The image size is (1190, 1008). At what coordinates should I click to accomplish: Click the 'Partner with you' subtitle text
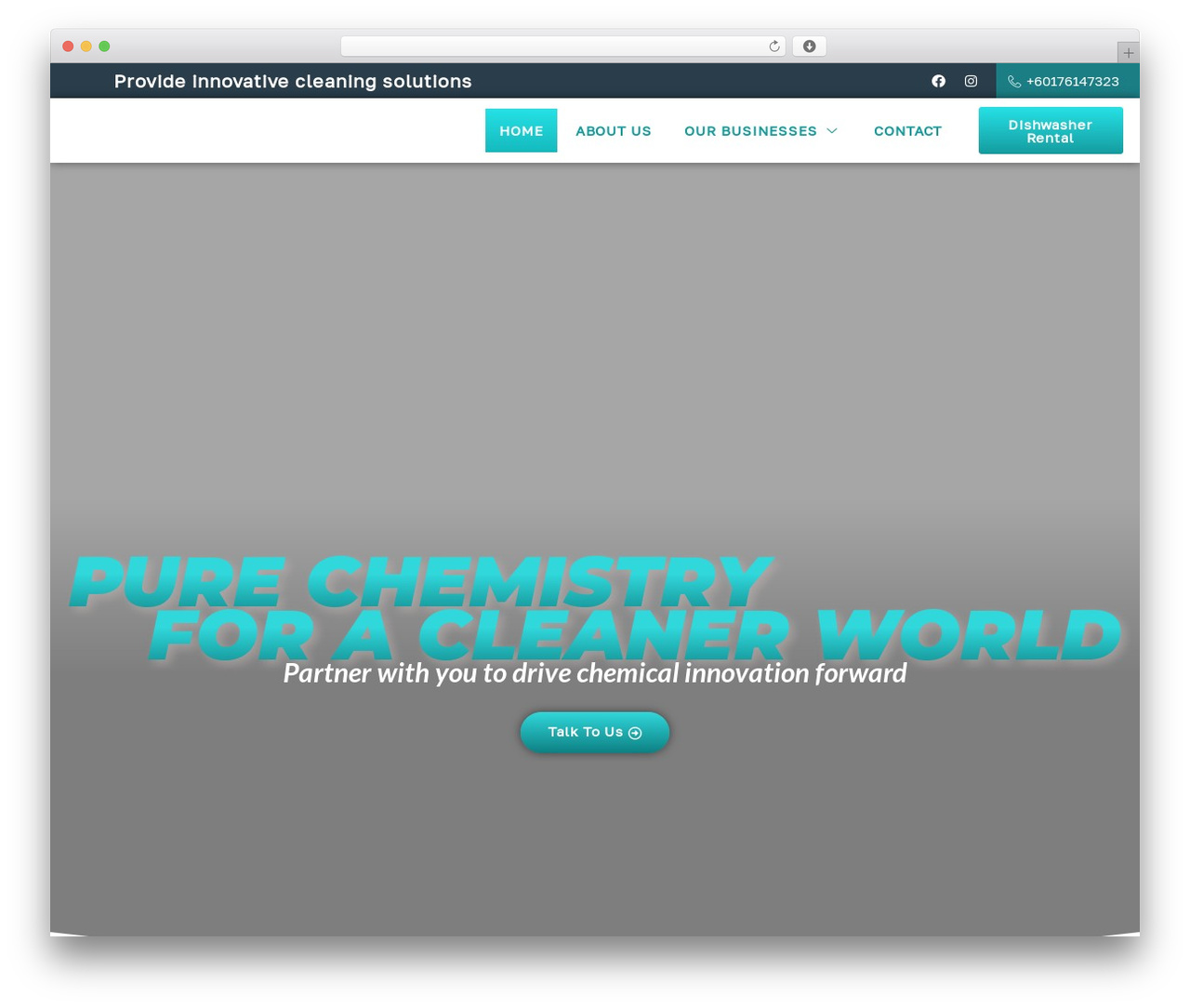595,672
